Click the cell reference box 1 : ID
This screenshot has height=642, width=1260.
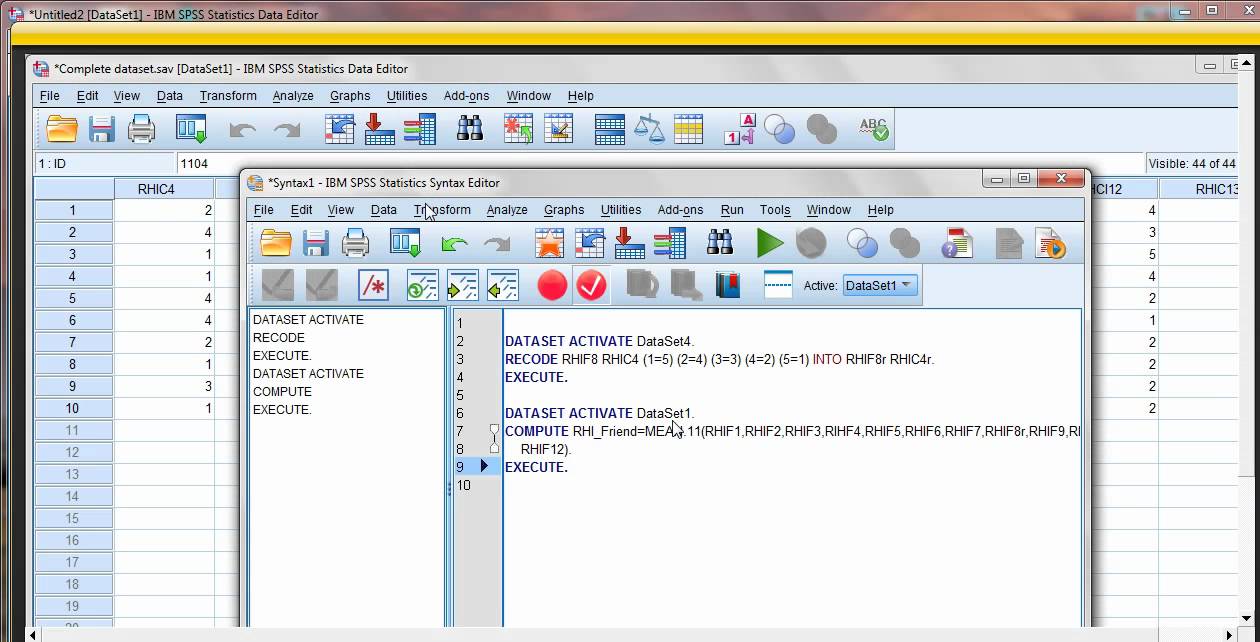[x=105, y=164]
